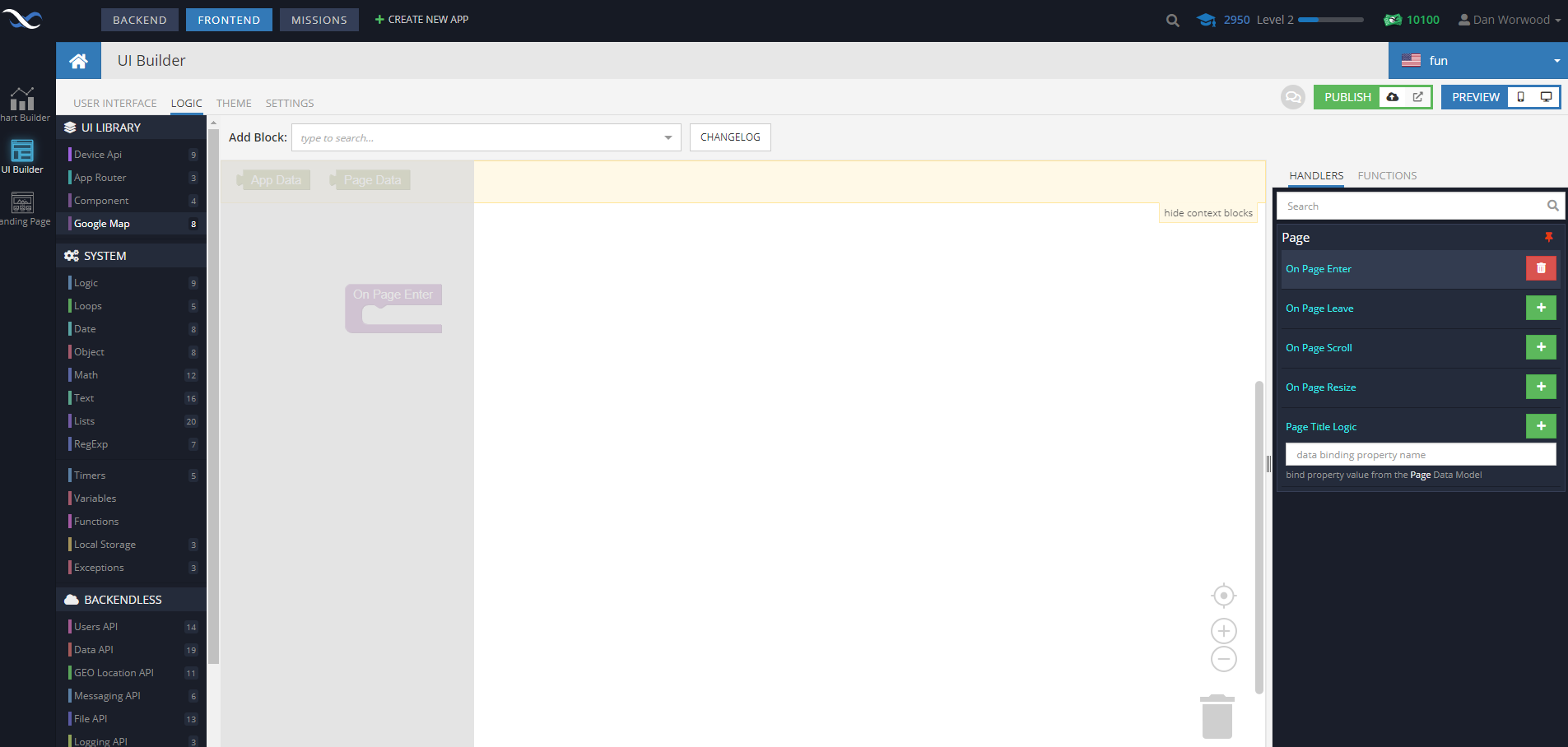This screenshot has width=1568, height=747.
Task: Zoom out the block workspace
Action: click(x=1224, y=659)
